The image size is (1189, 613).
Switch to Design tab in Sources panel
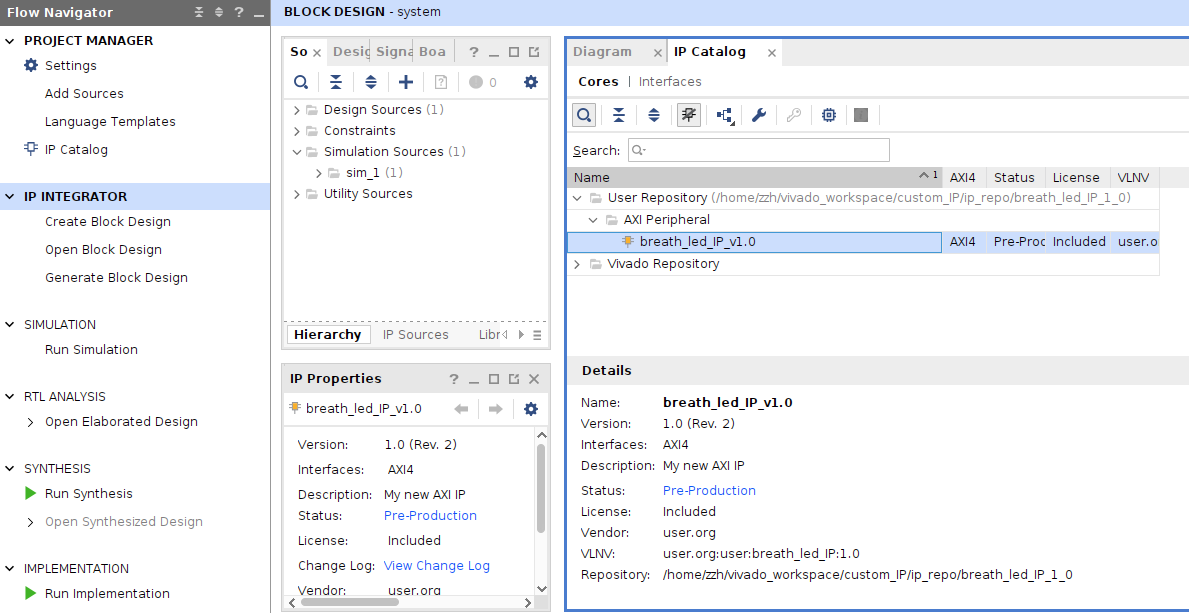tap(351, 52)
